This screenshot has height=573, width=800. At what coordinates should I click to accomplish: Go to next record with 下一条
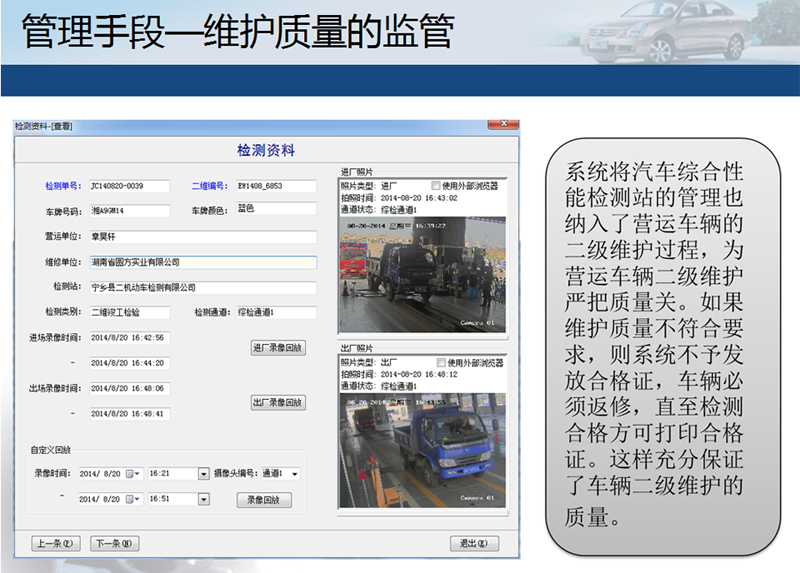point(114,544)
